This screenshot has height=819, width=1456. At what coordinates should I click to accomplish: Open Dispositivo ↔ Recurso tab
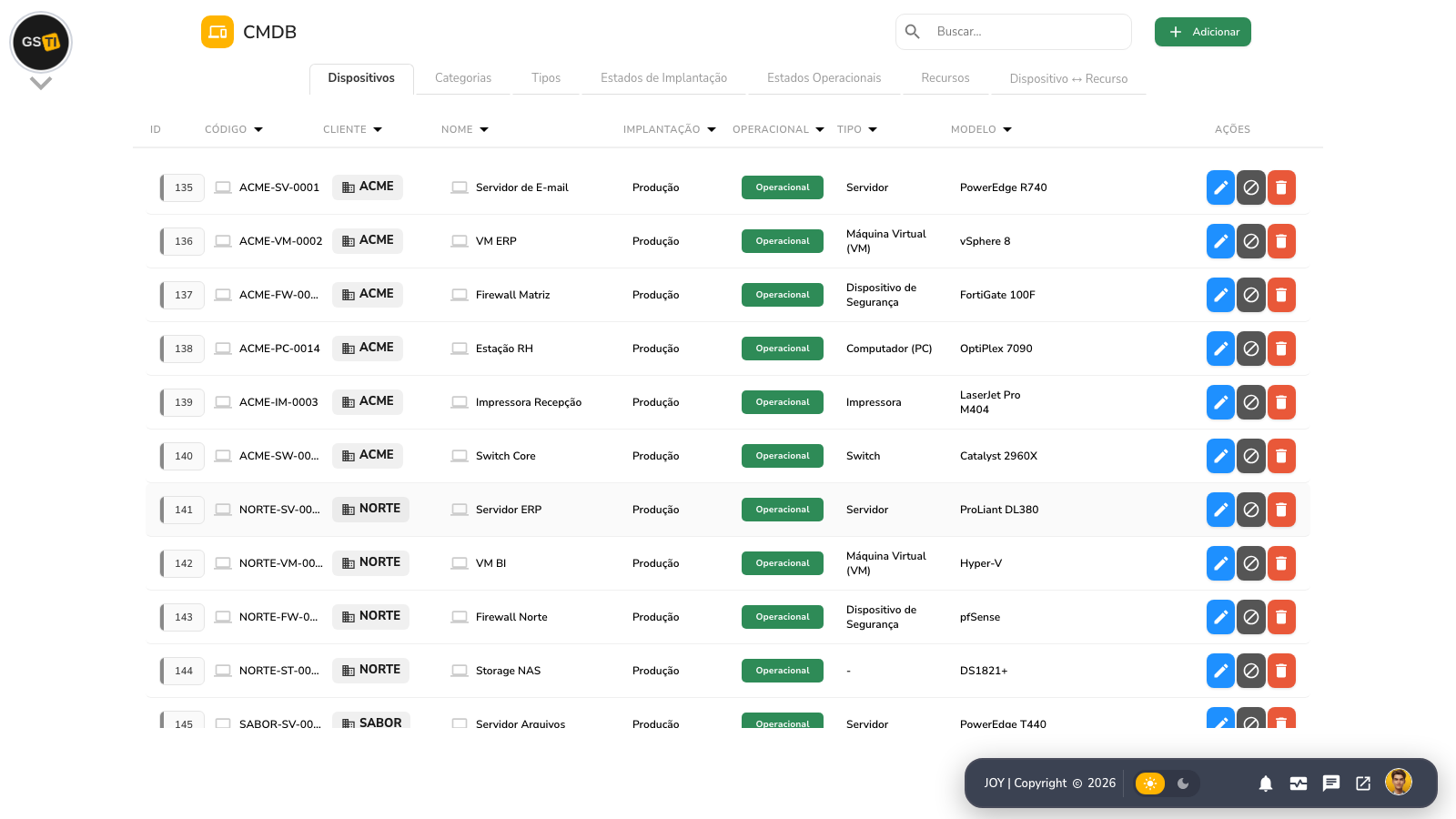point(1068,78)
